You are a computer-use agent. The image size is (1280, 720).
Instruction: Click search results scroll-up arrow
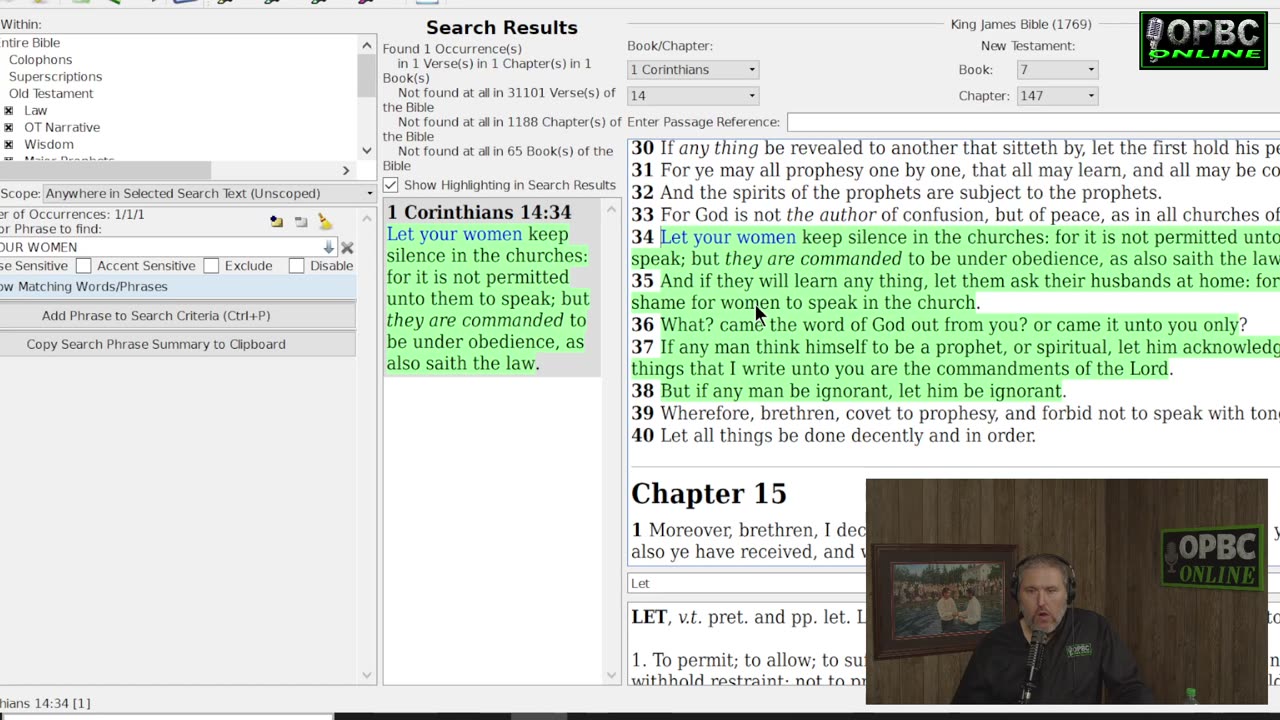[612, 210]
